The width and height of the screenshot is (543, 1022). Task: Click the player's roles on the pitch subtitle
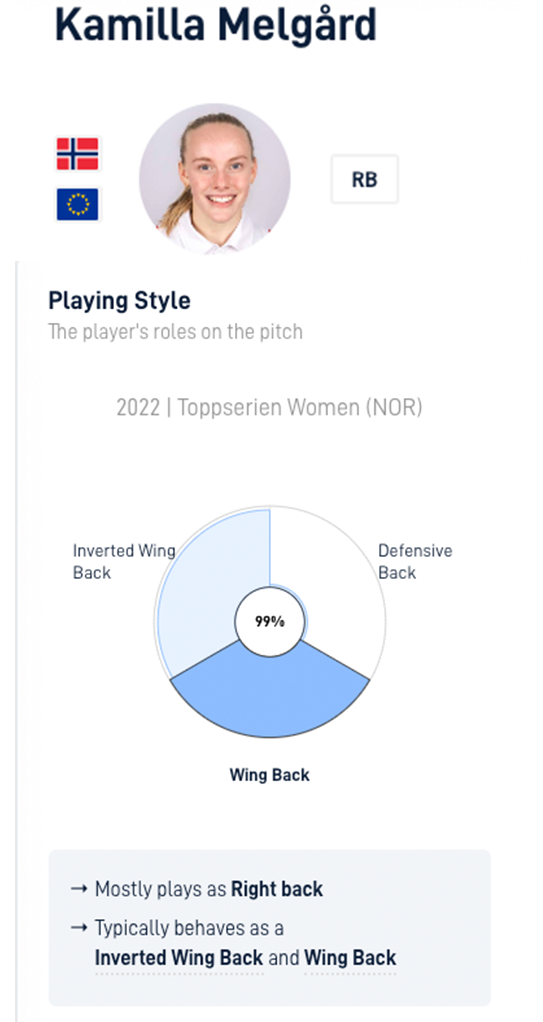pos(175,332)
